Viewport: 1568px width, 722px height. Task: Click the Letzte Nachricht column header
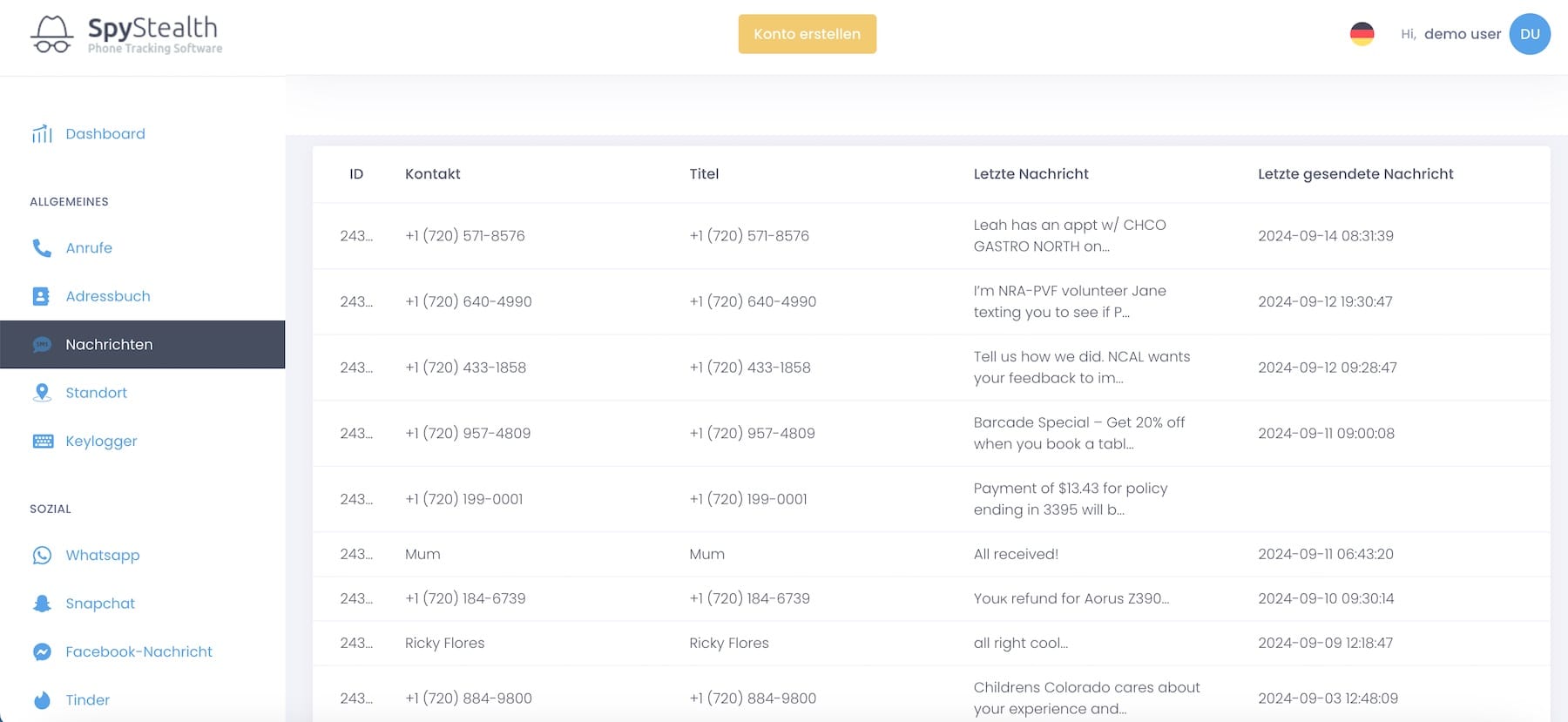1031,173
